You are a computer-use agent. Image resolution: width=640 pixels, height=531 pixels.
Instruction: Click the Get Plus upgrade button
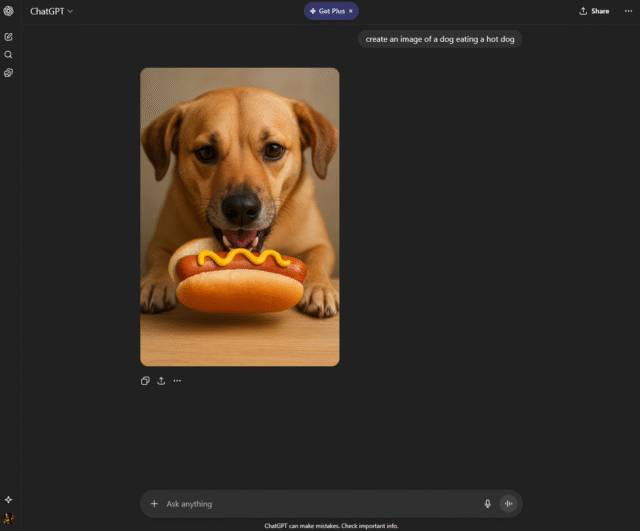point(327,11)
